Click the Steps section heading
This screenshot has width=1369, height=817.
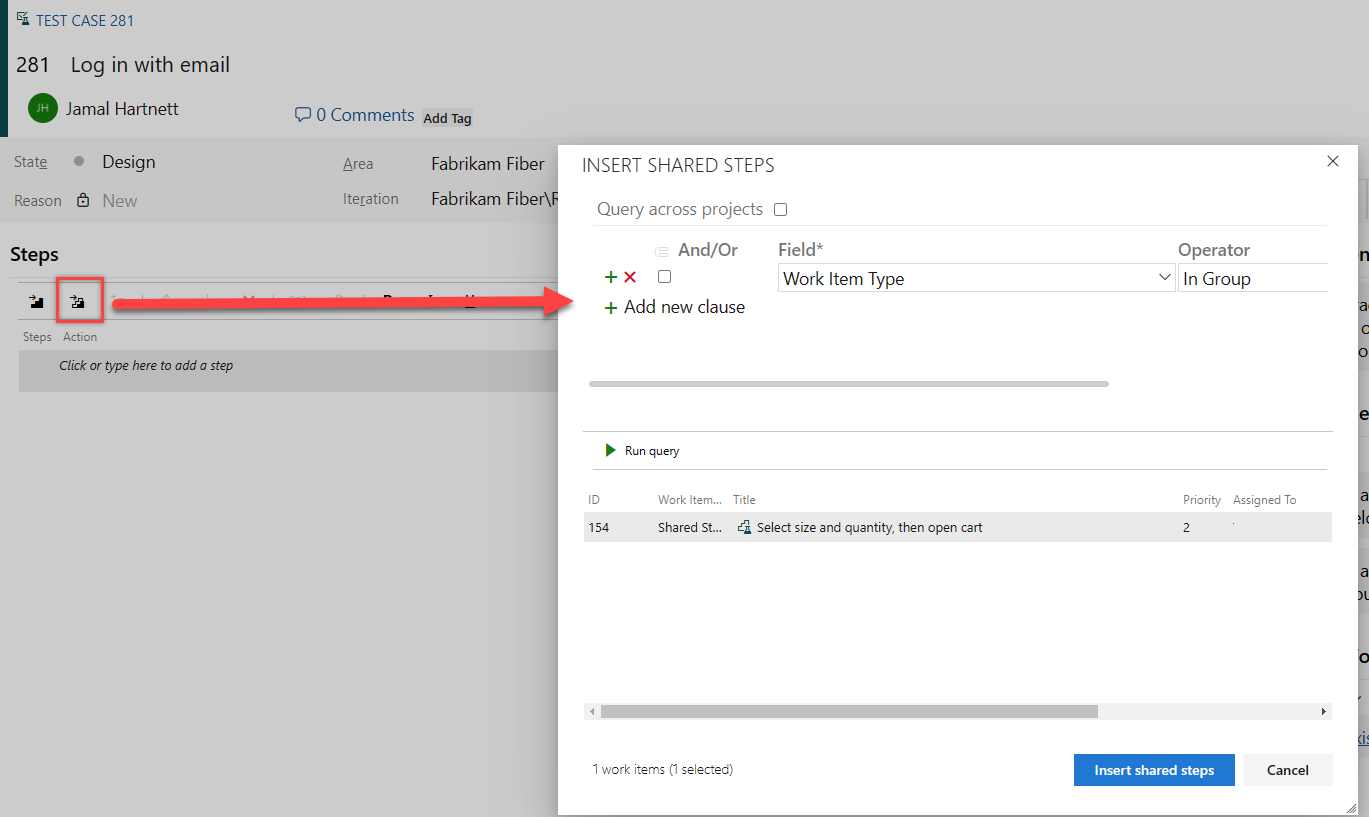click(34, 255)
